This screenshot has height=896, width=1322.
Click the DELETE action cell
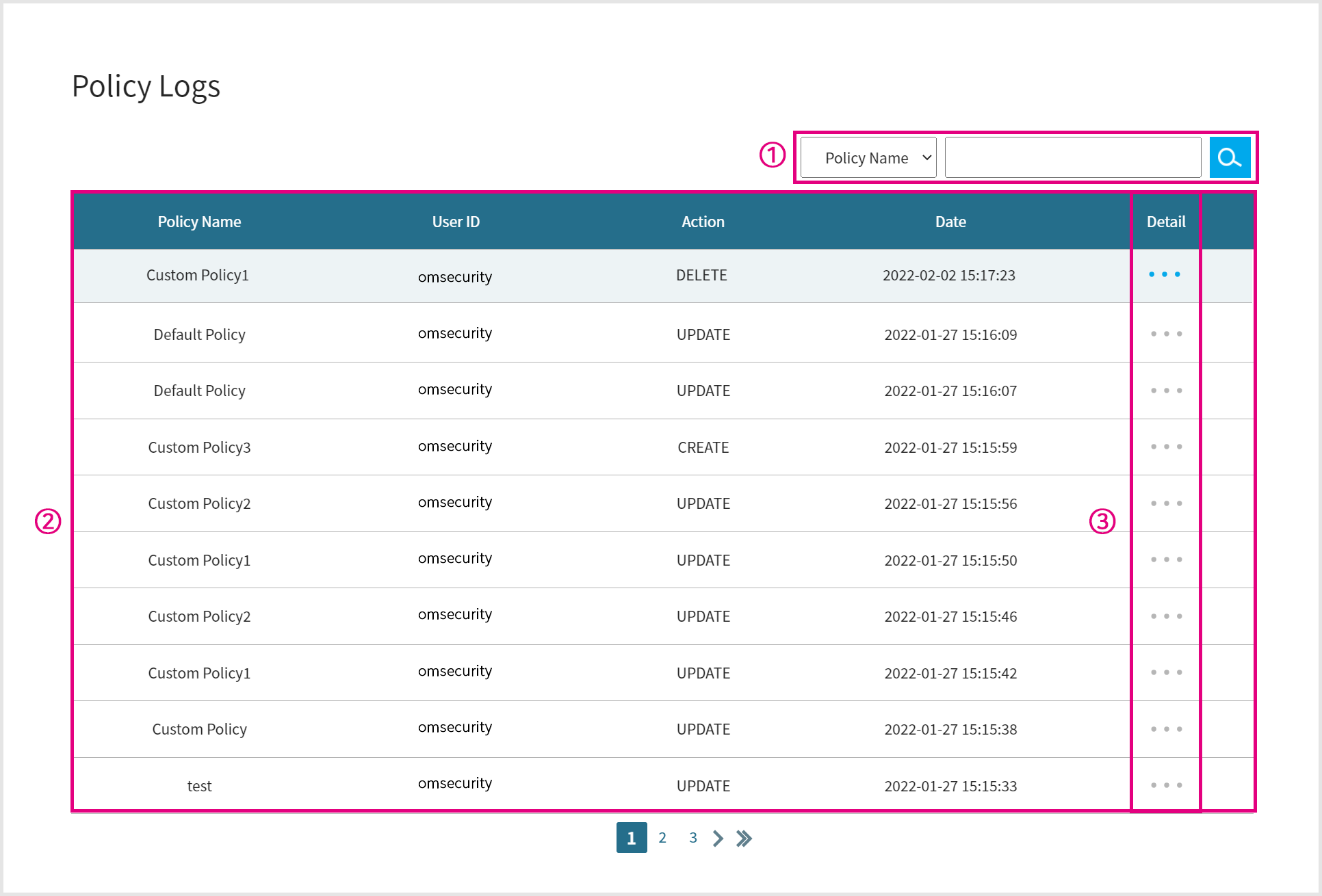pyautogui.click(x=701, y=275)
